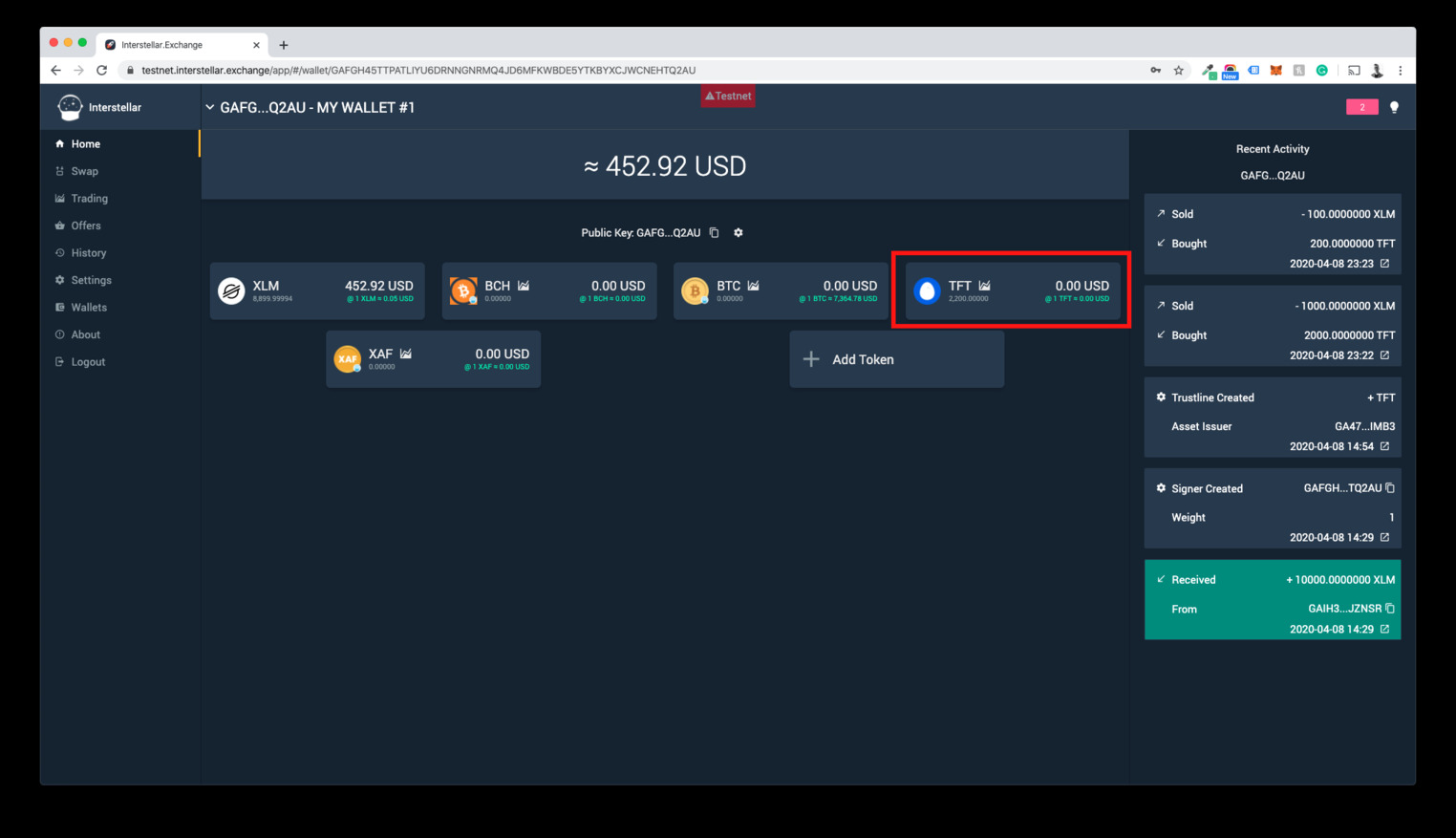Select the XLM balance card
This screenshot has height=838, width=1456.
317,290
